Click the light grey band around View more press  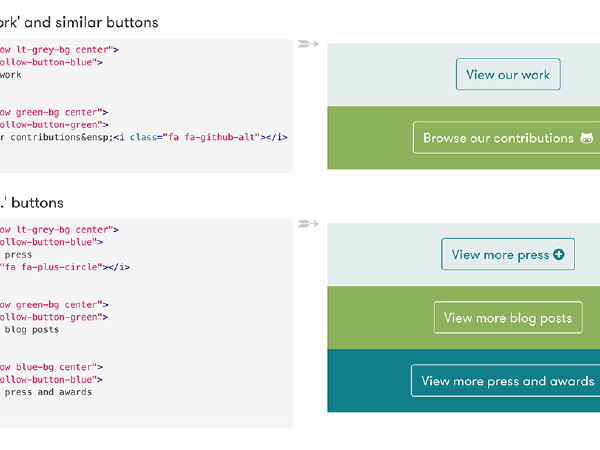380,255
